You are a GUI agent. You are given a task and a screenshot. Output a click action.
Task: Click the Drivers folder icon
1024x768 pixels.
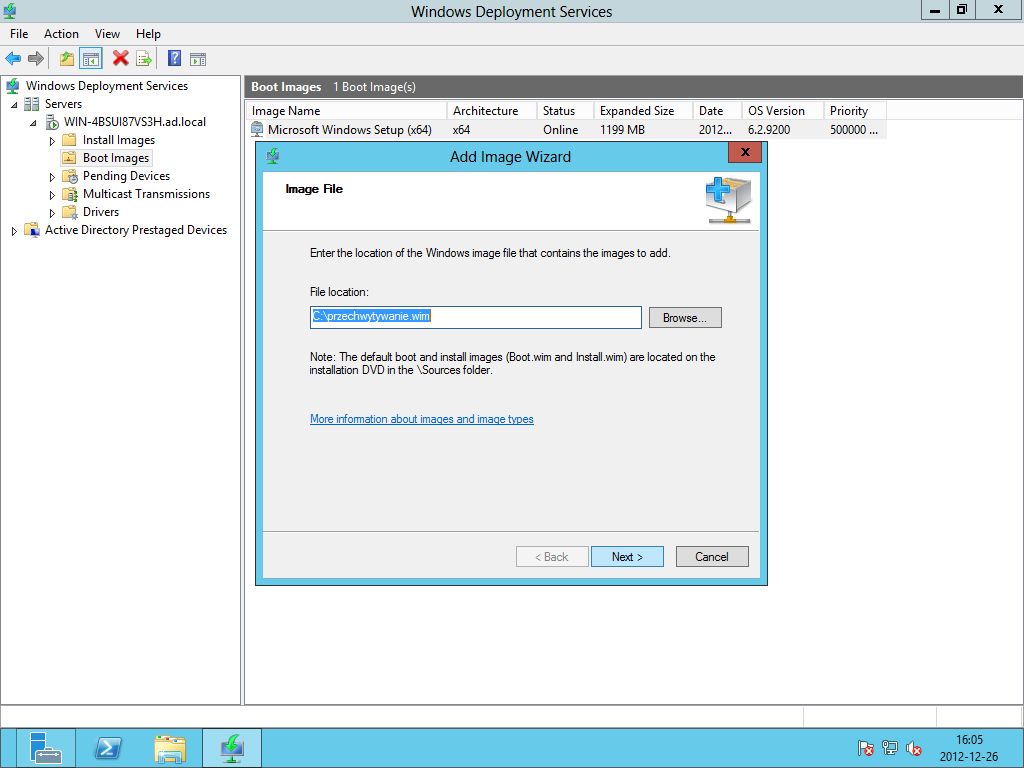click(69, 212)
